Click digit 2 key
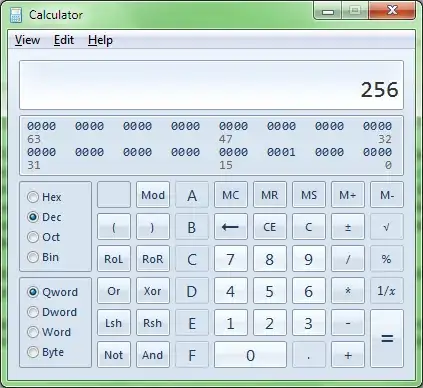This screenshot has height=388, width=423. (270, 323)
